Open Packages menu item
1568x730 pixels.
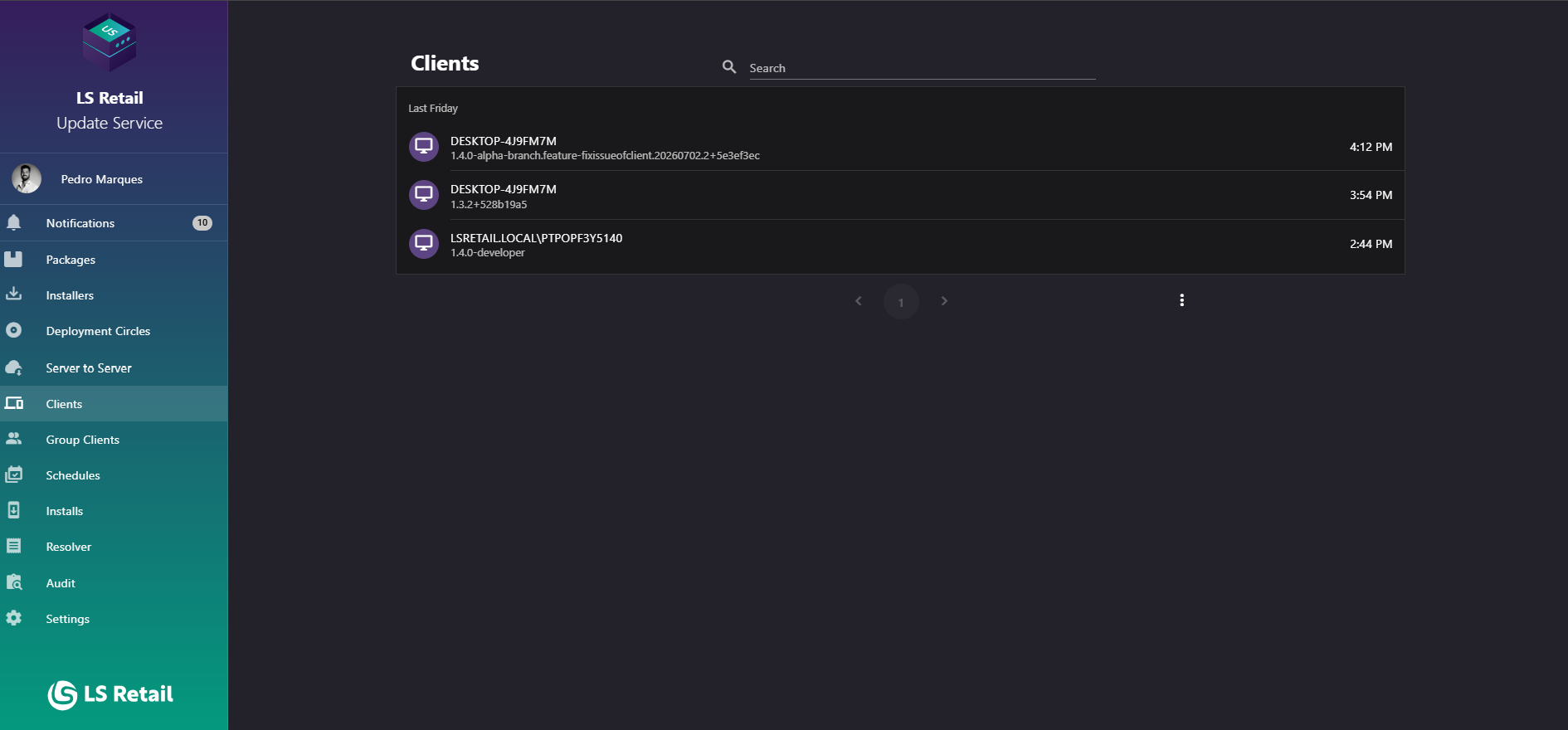tap(114, 260)
